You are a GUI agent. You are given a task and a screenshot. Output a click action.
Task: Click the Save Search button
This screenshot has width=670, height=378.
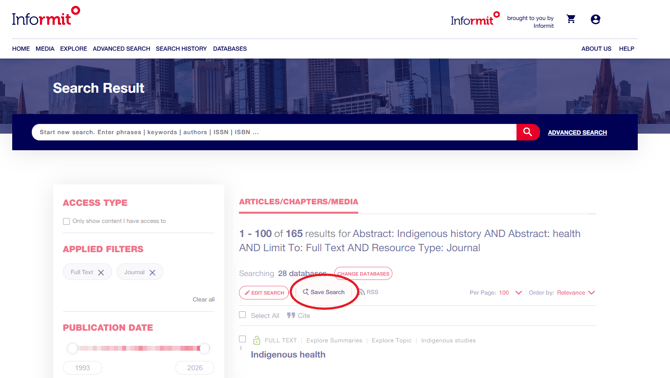323,292
